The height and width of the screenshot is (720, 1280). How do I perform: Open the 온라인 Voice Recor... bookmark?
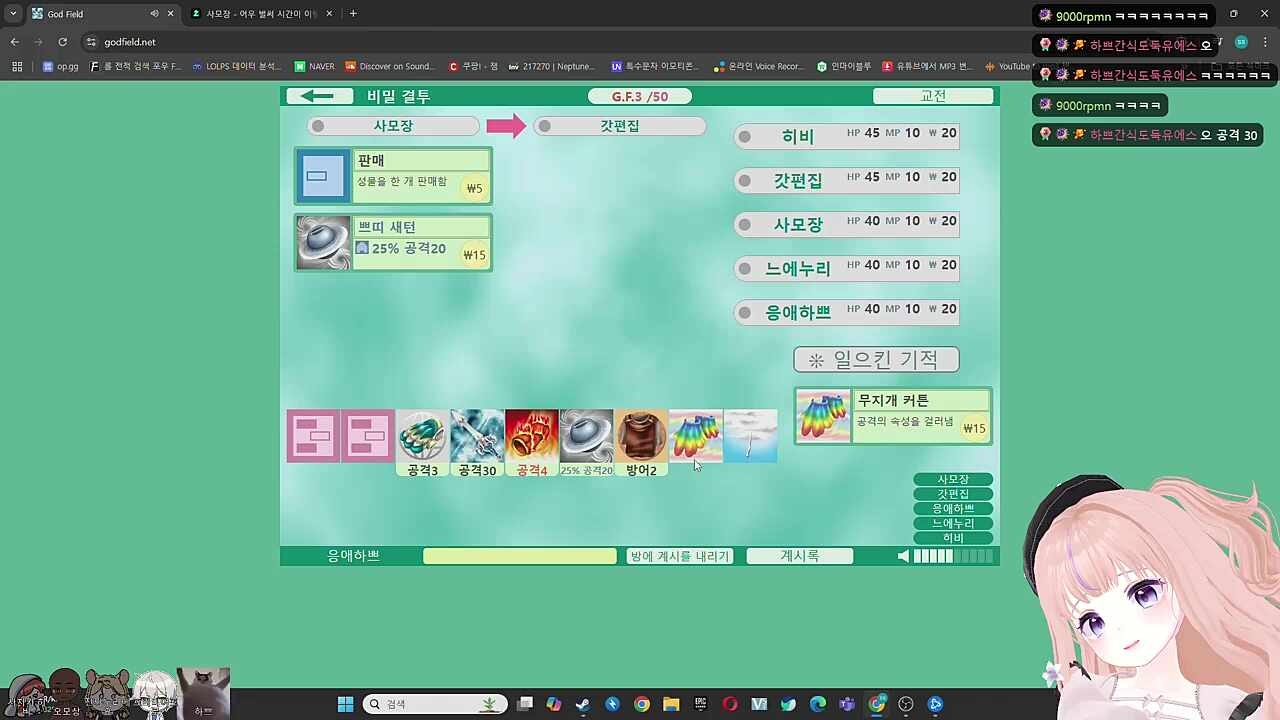pyautogui.click(x=759, y=67)
